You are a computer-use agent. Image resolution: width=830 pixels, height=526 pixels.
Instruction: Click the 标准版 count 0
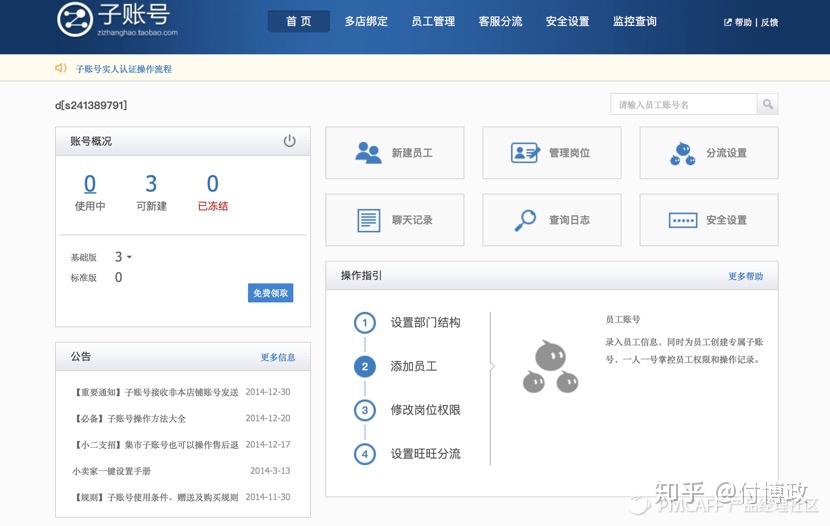119,277
